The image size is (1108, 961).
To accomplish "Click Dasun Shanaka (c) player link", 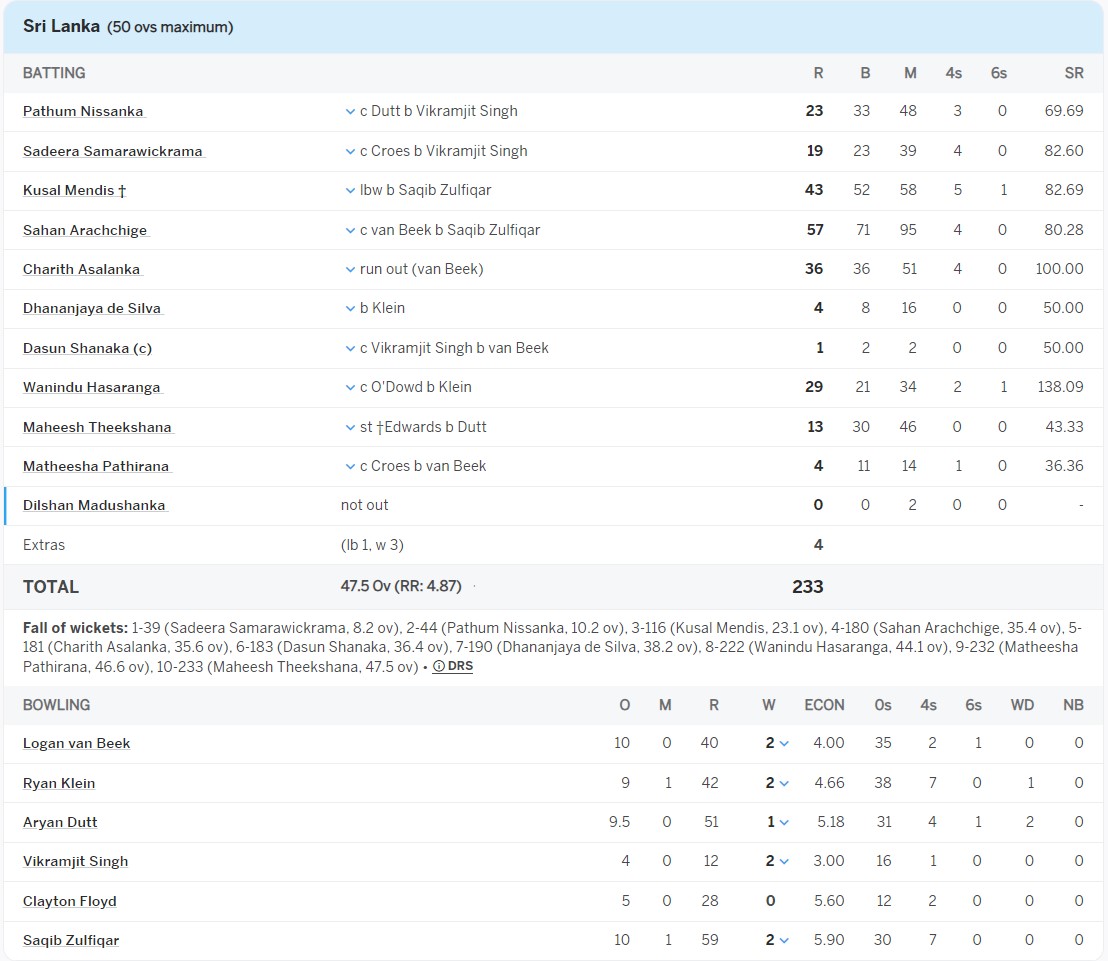I will [x=87, y=348].
